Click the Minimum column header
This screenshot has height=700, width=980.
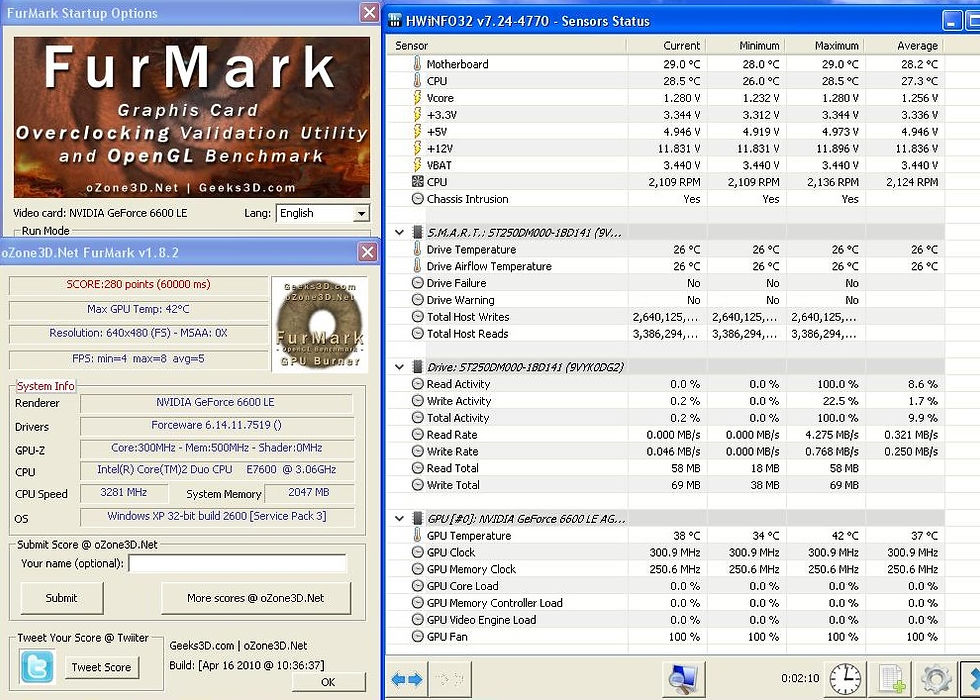tap(746, 46)
